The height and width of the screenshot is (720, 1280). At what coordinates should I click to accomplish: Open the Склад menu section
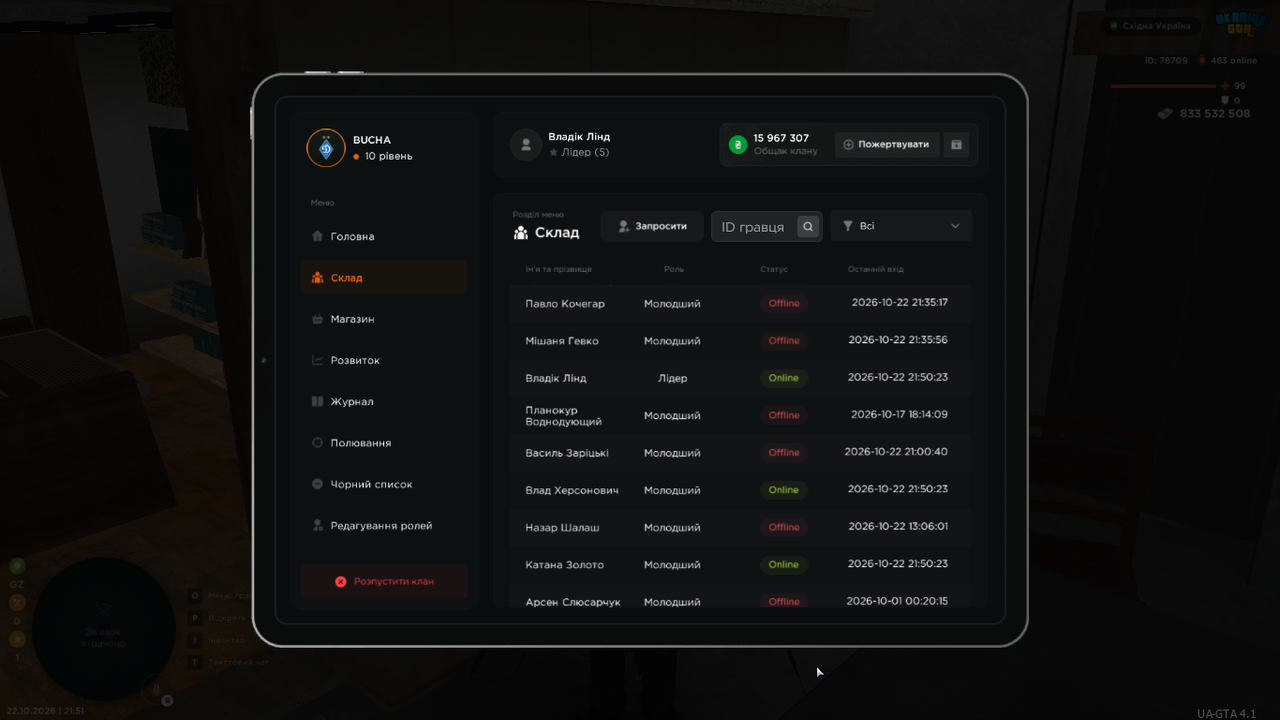point(384,278)
